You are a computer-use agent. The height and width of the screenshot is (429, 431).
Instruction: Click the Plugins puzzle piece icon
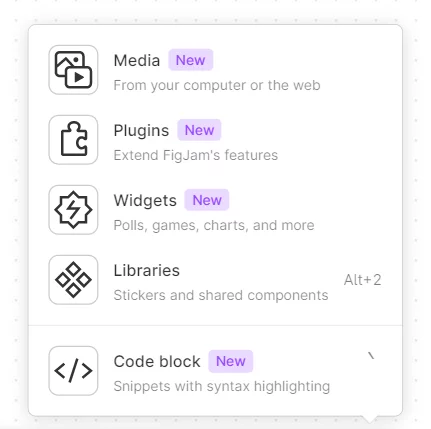tap(73, 140)
